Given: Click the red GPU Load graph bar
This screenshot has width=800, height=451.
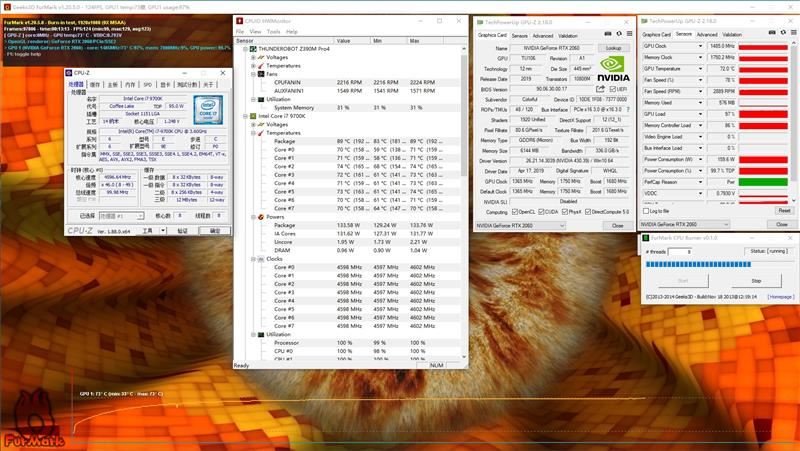Looking at the screenshot, I should (x=763, y=114).
